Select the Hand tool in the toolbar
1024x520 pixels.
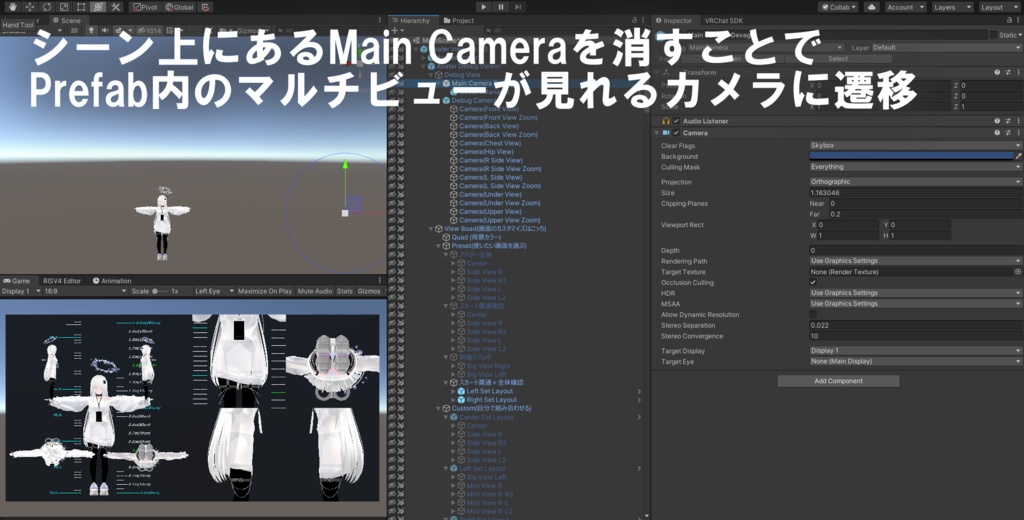(x=13, y=7)
